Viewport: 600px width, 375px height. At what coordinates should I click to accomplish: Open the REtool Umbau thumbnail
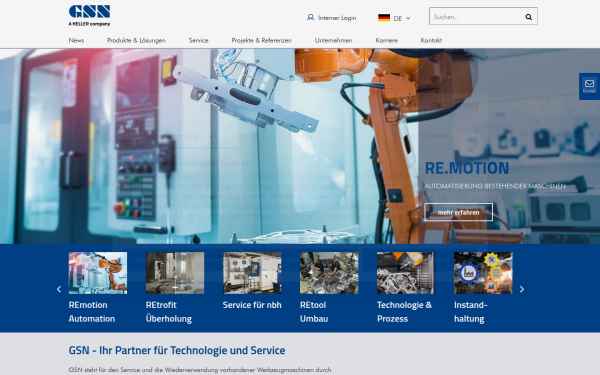pos(329,273)
